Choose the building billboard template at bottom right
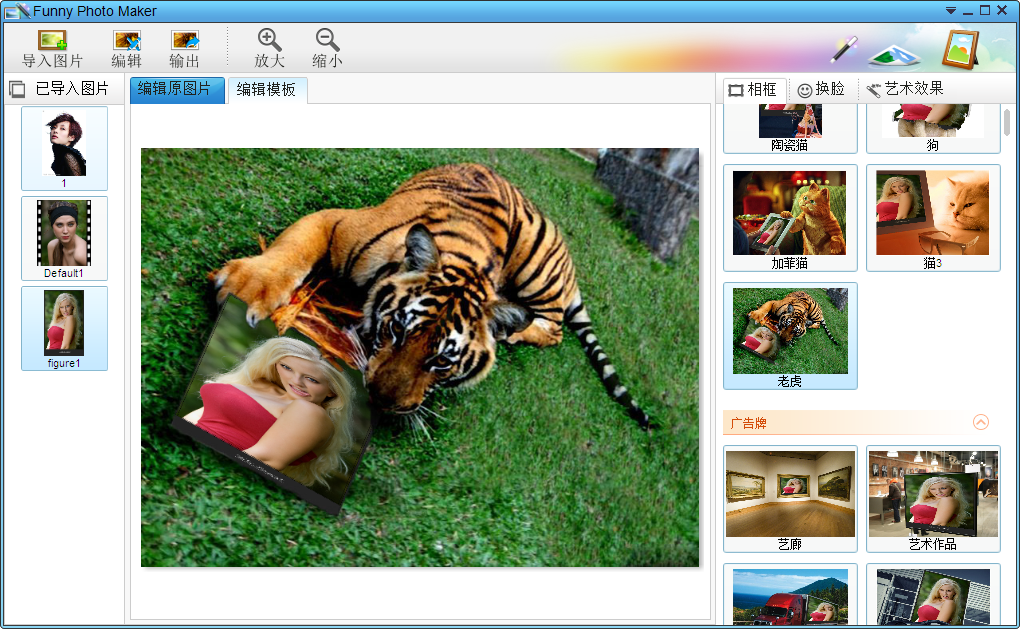 tap(933, 595)
